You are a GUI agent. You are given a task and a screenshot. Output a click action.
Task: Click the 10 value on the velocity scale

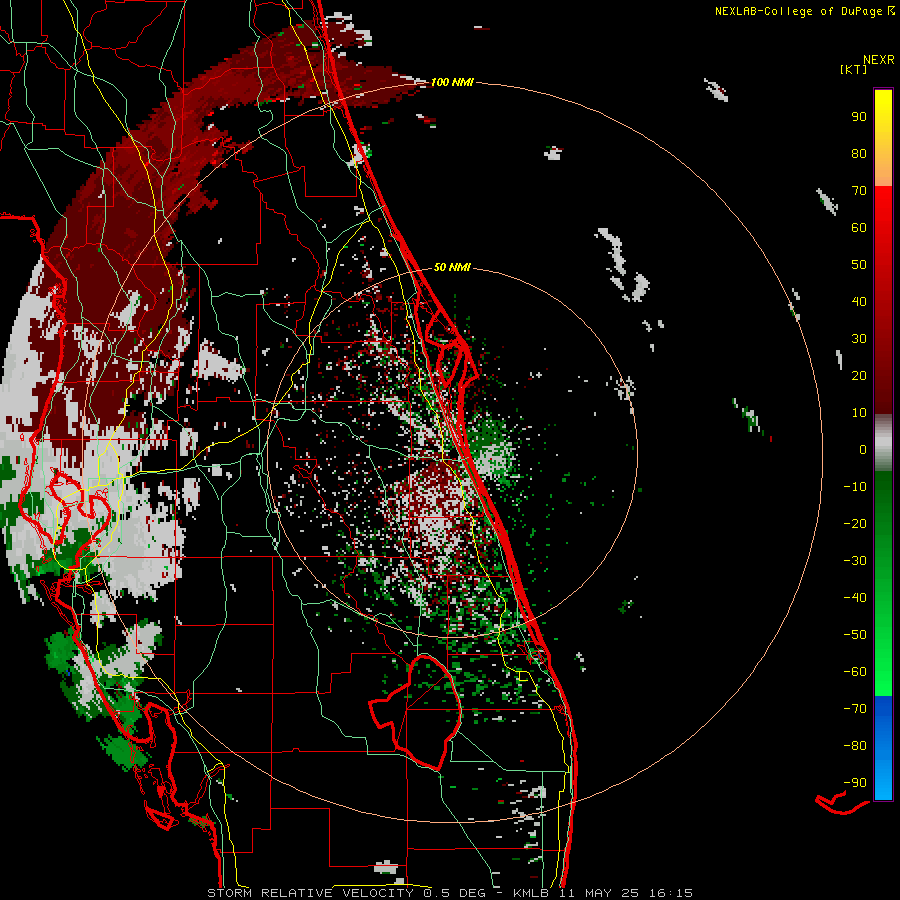(859, 413)
